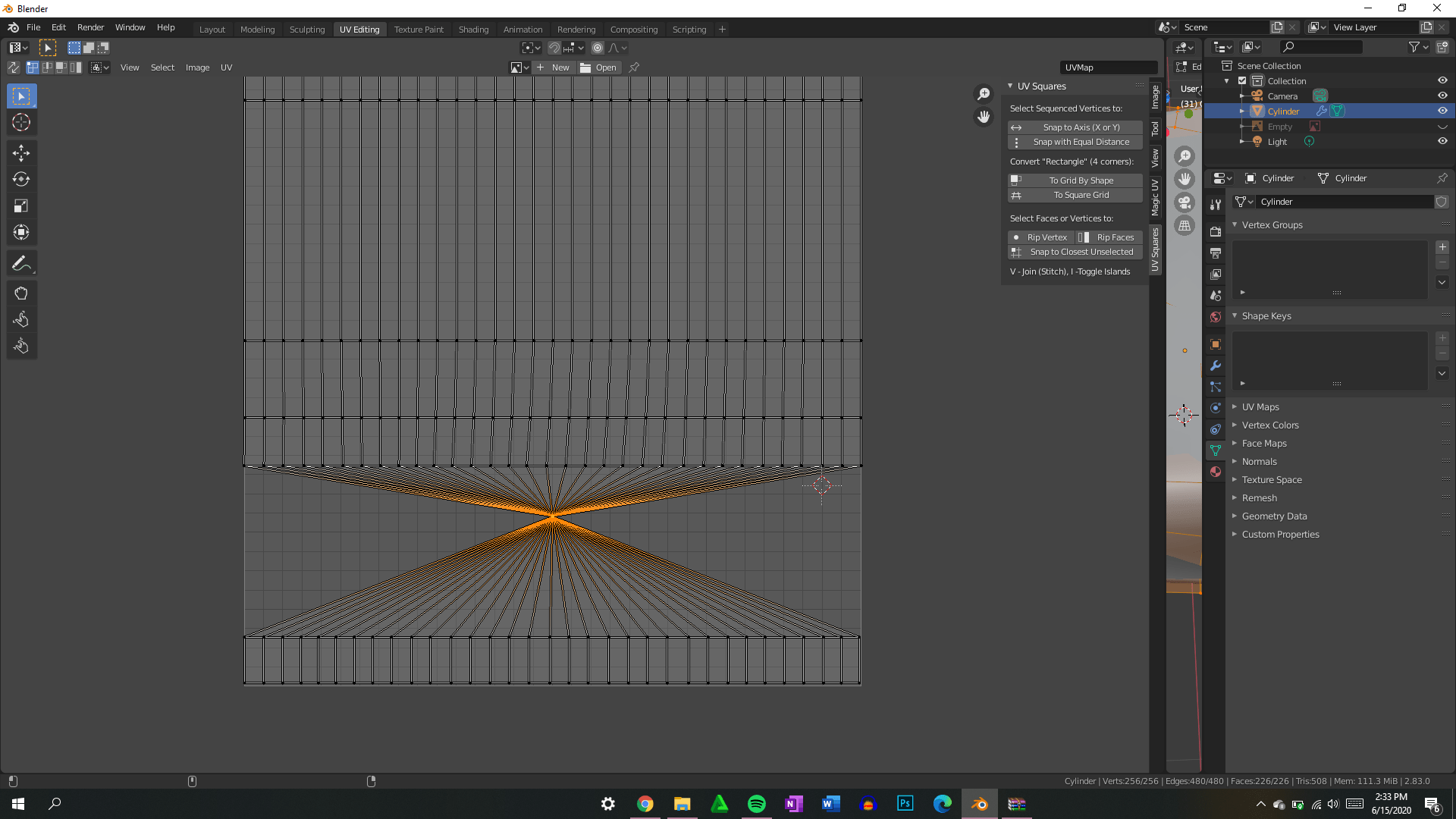Open the system volume control
Viewport: 1456px width, 819px height.
point(1334,805)
